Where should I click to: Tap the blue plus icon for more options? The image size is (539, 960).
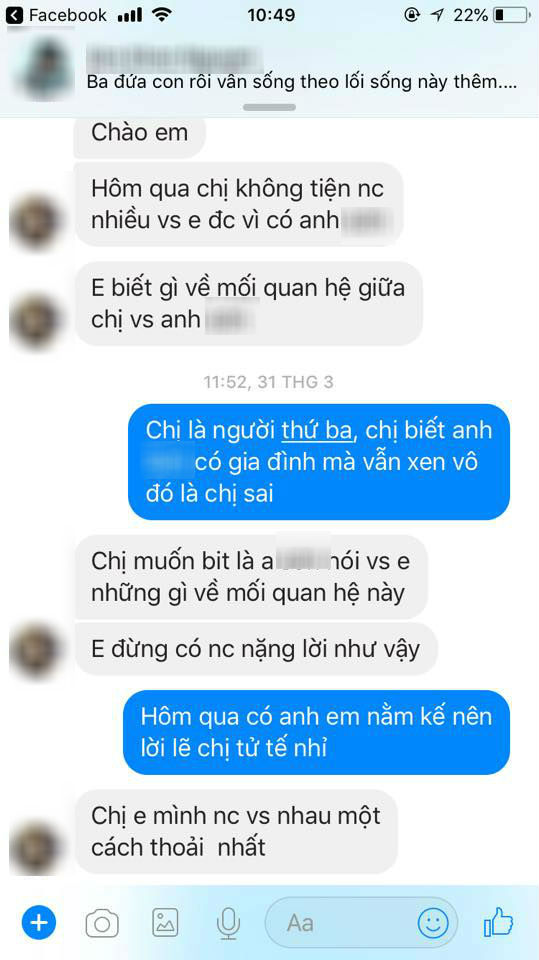(x=39, y=921)
